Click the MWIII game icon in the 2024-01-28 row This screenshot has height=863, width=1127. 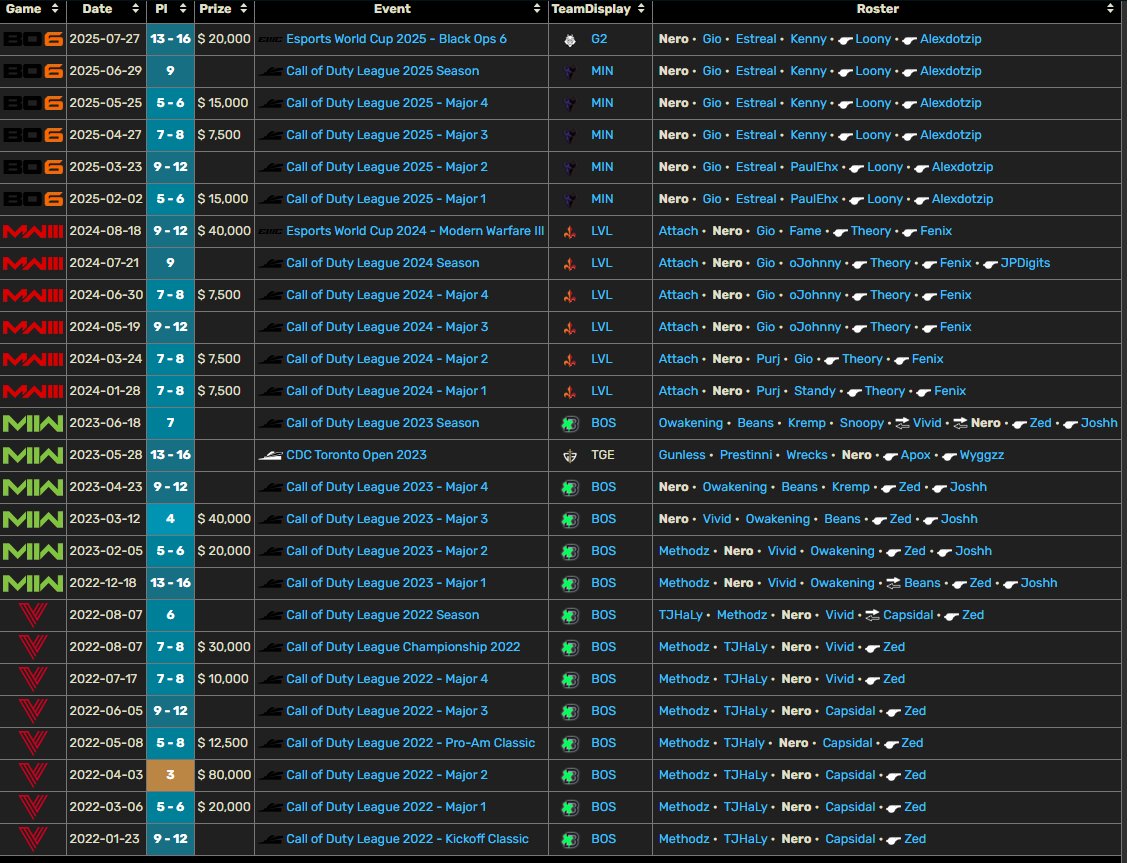(33, 391)
